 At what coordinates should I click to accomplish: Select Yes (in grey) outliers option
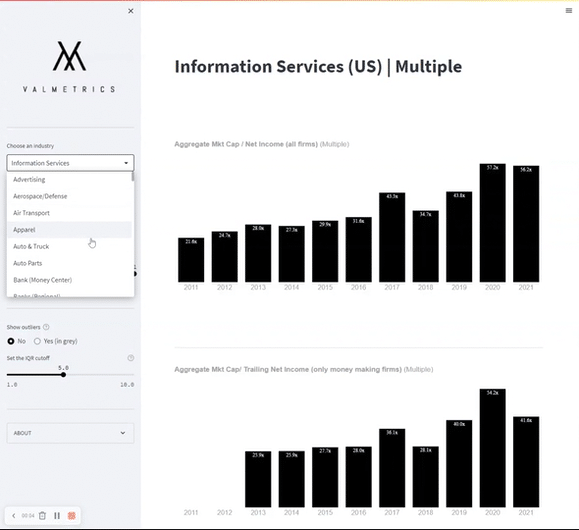point(37,341)
